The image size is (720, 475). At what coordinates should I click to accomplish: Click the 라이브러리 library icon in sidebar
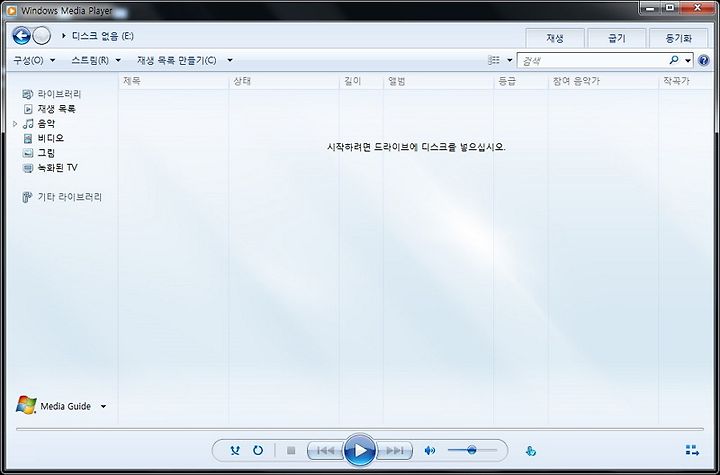(x=28, y=94)
